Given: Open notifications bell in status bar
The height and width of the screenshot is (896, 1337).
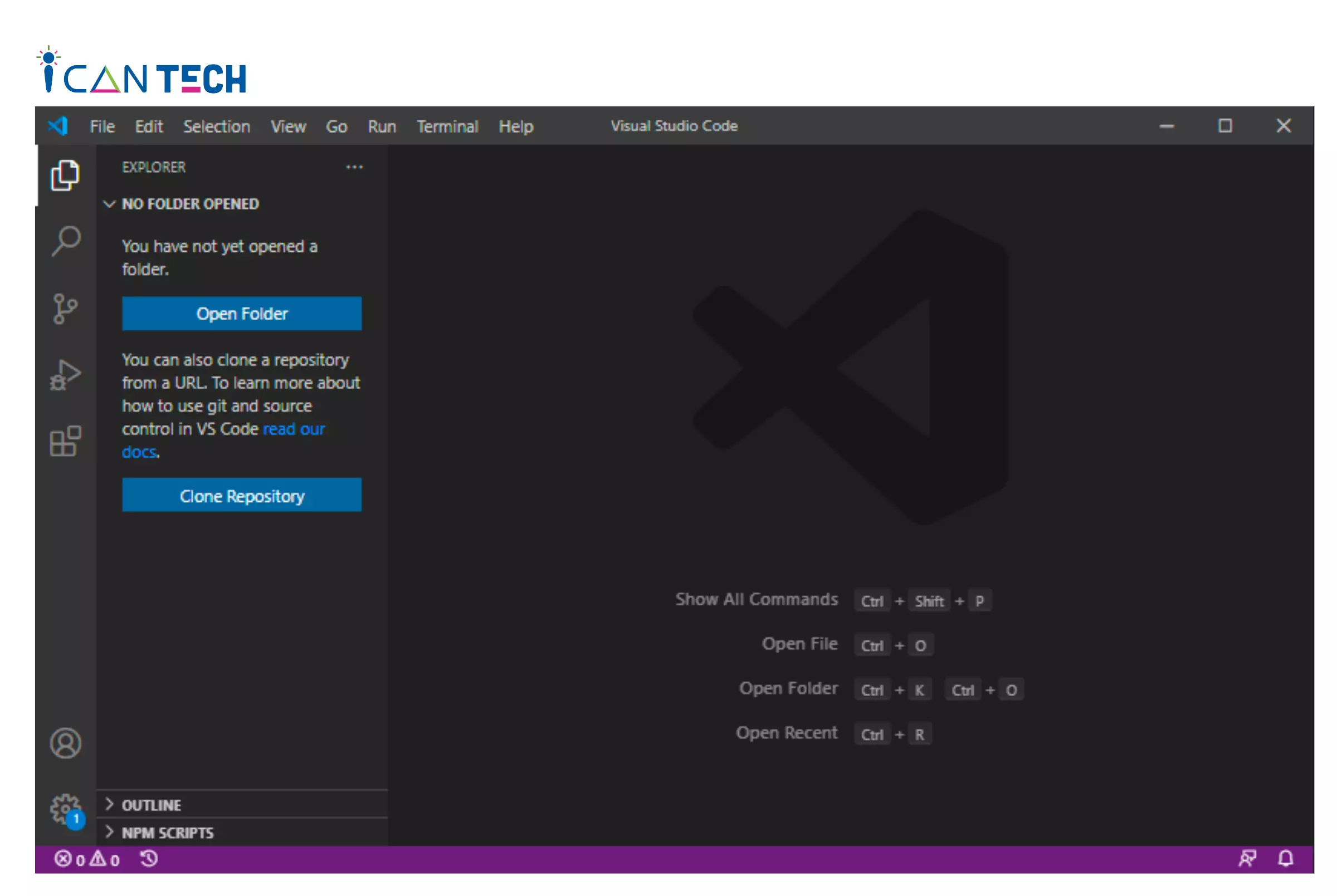Looking at the screenshot, I should coord(1286,858).
